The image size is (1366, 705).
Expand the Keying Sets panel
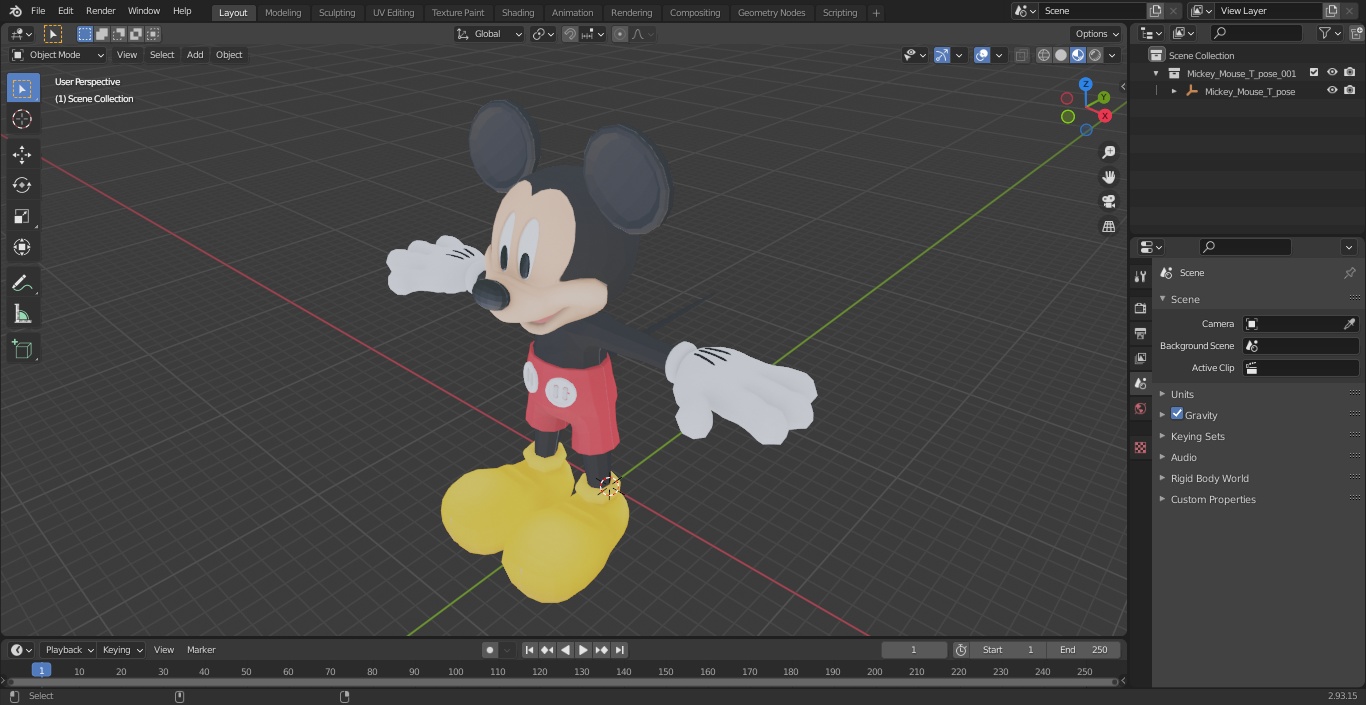pyautogui.click(x=1197, y=436)
